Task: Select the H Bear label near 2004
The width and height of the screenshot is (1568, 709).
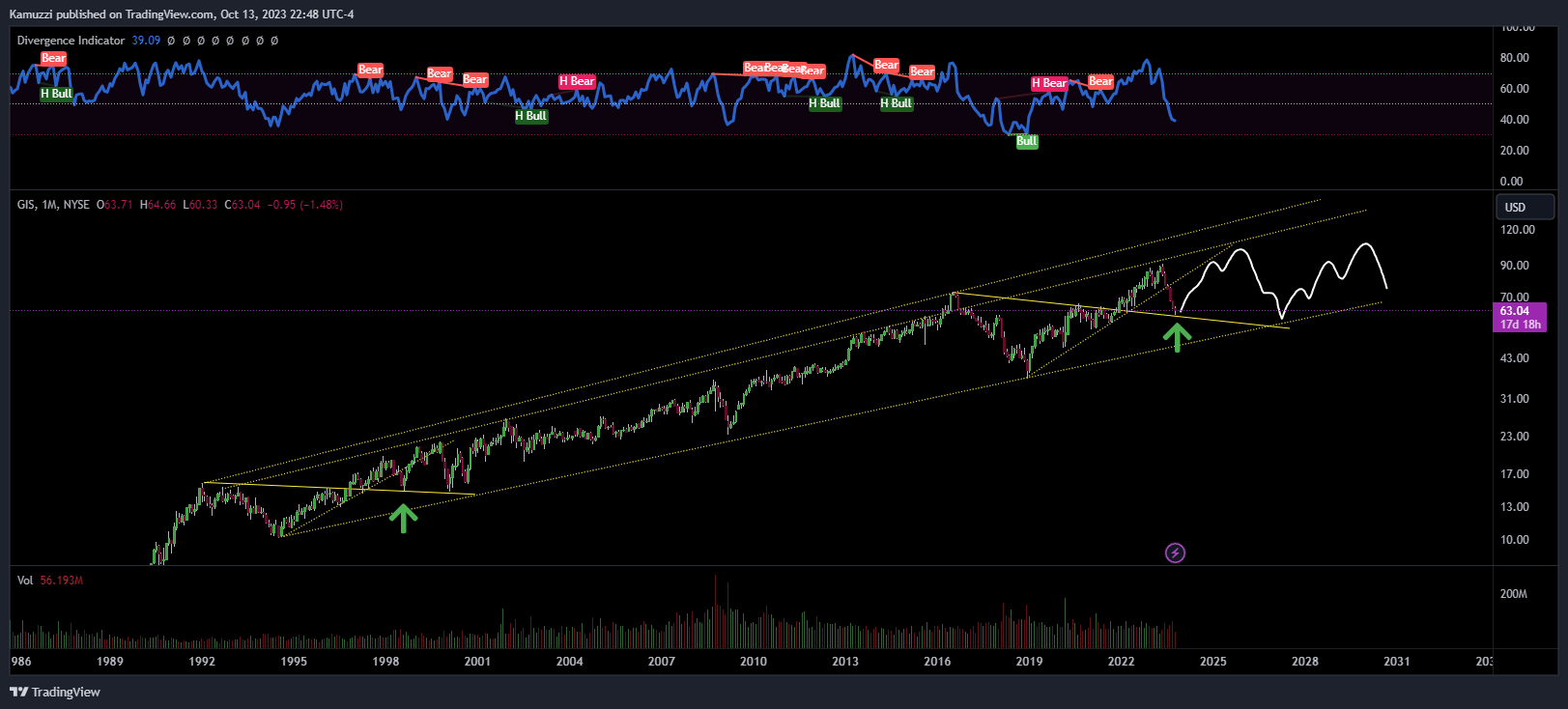Action: 577,81
